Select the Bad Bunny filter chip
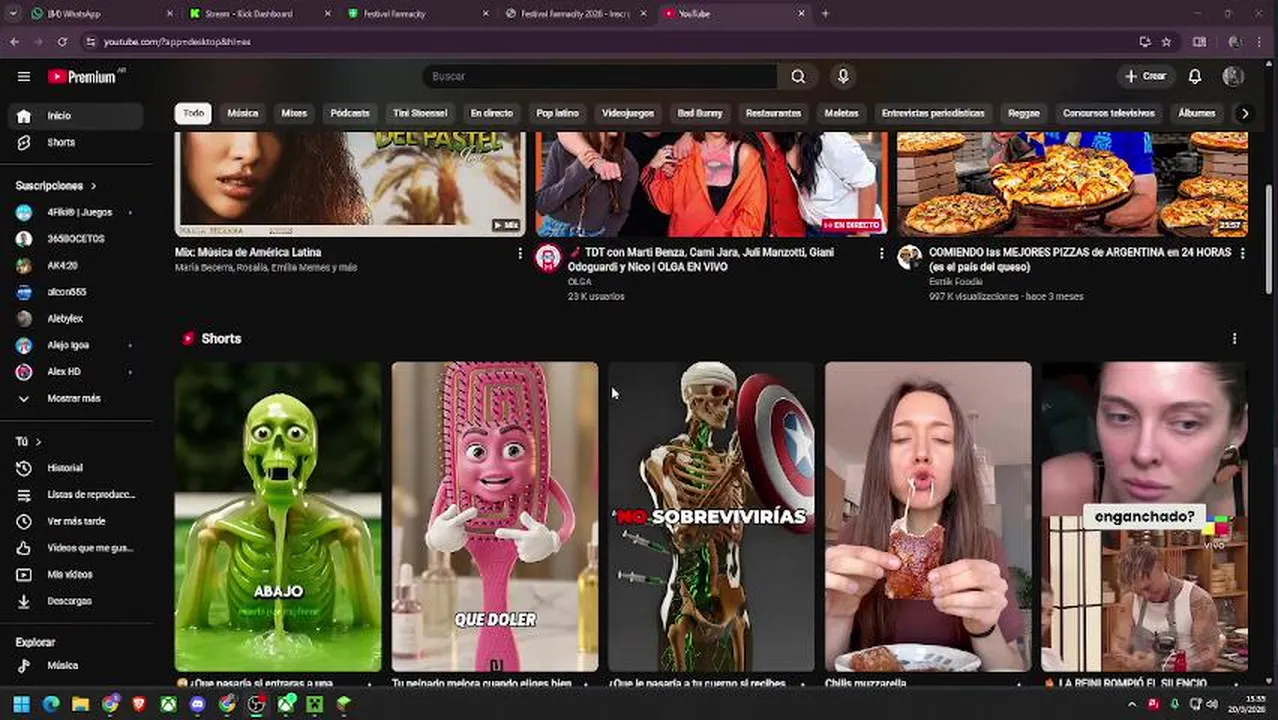 (x=700, y=113)
